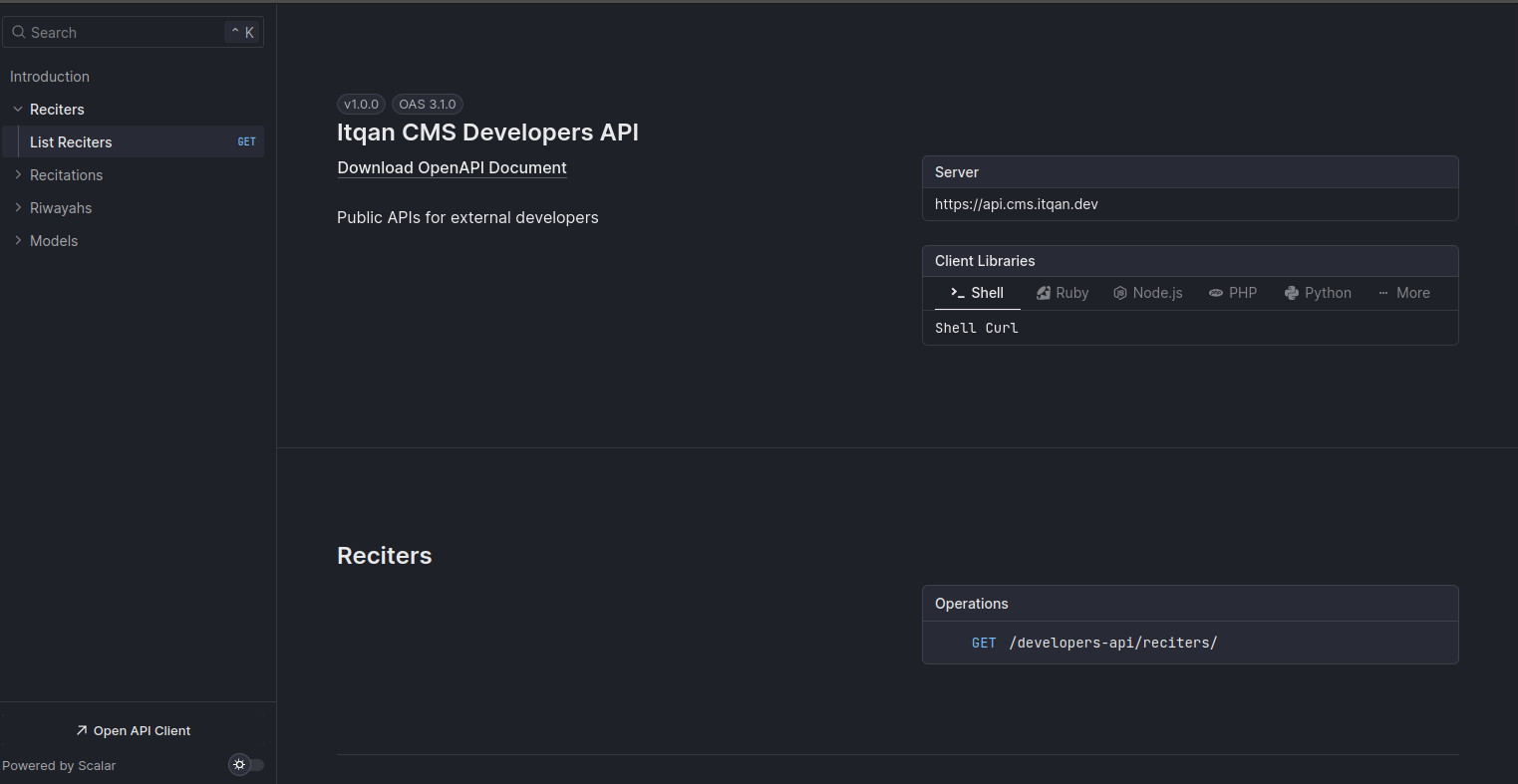Click the Node.js hexagon icon
This screenshot has width=1518, height=784.
point(1120,293)
